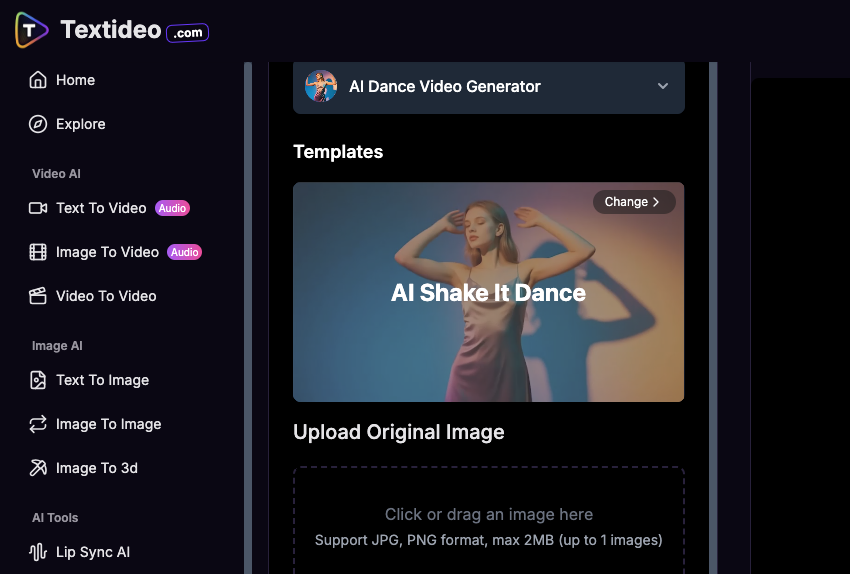Click the Textideo logo icon
Viewport: 850px width, 574px height.
click(x=31, y=30)
